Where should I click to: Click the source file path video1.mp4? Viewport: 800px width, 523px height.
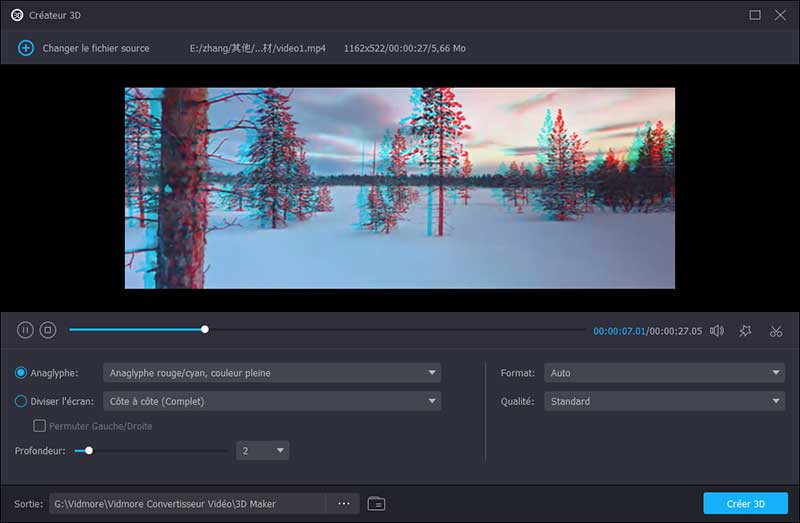tap(258, 48)
